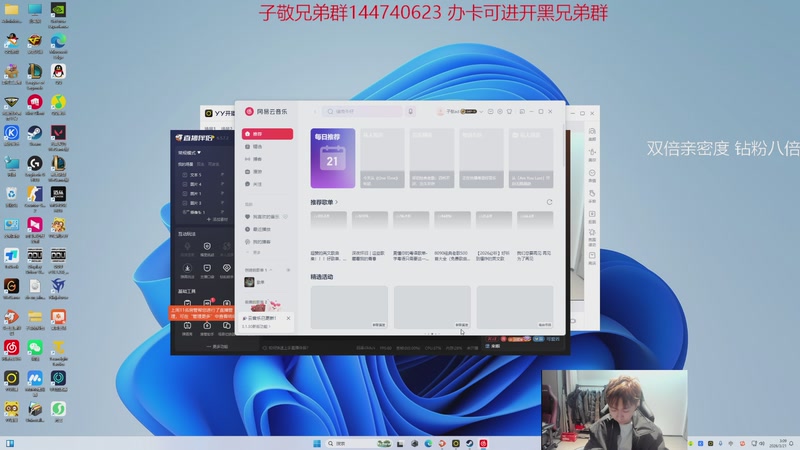This screenshot has height=450, width=800.
Task: Expand the account dropdown arrow beside VIP badge
Action: (481, 111)
